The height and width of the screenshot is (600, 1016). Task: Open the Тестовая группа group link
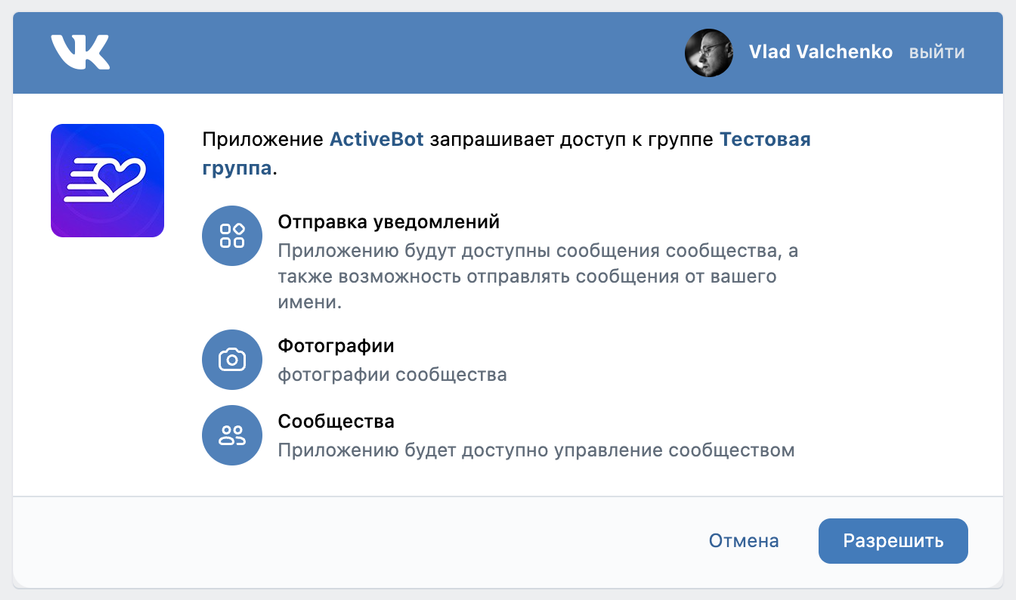coord(764,140)
